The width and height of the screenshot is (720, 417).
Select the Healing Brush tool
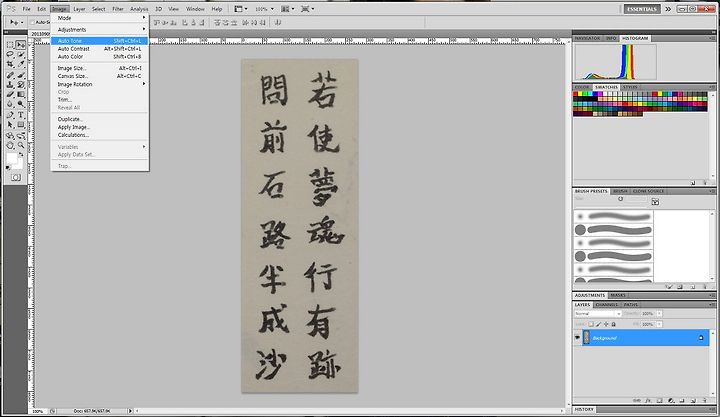click(x=10, y=75)
